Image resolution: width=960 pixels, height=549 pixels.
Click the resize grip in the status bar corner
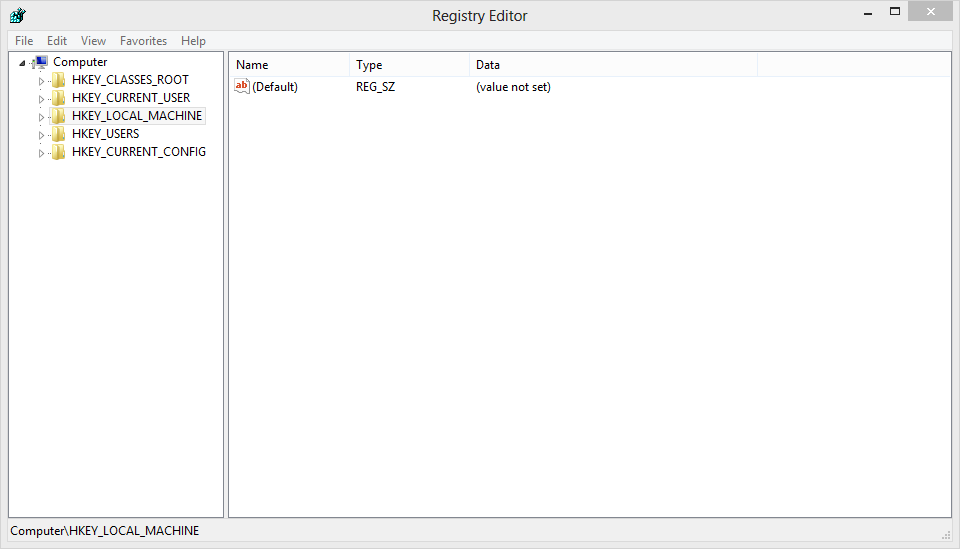[x=945, y=534]
